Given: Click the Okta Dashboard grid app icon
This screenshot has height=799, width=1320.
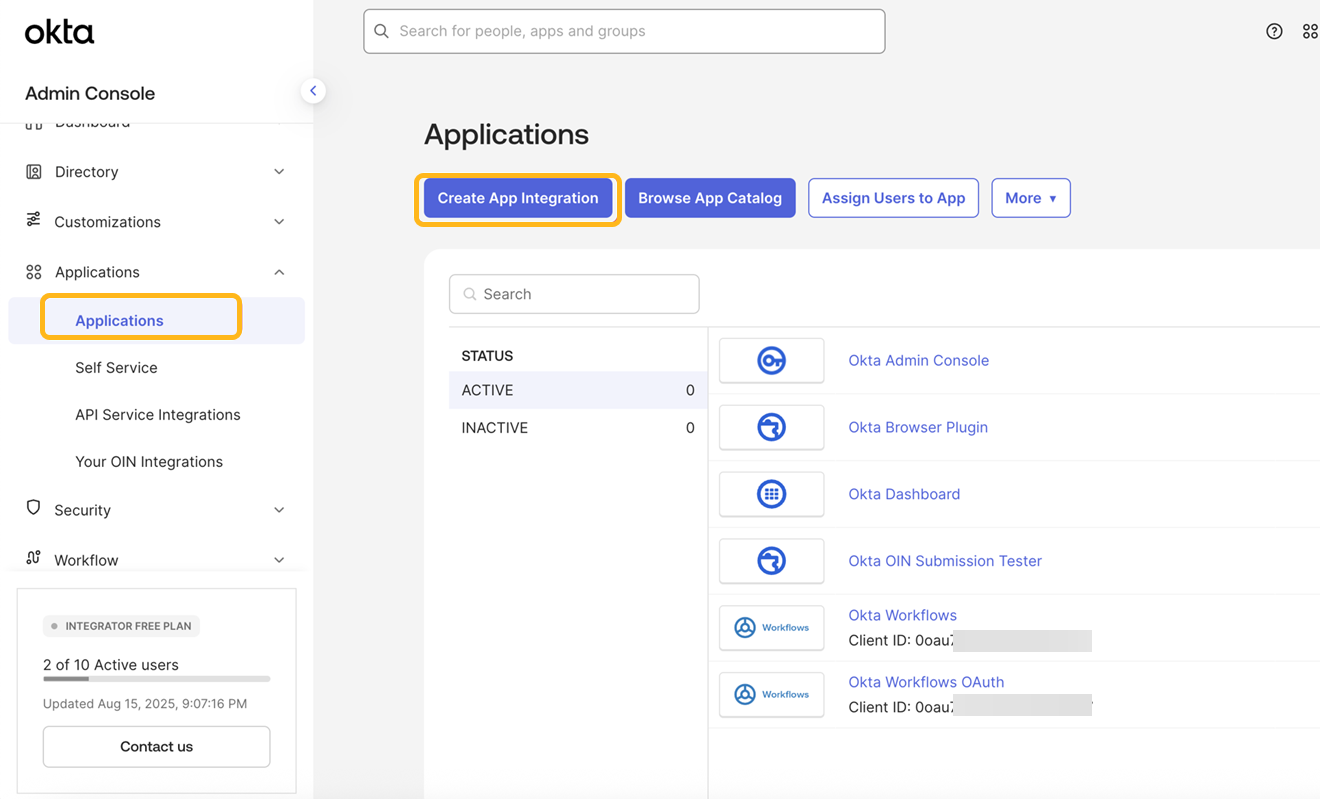Looking at the screenshot, I should click(x=771, y=494).
